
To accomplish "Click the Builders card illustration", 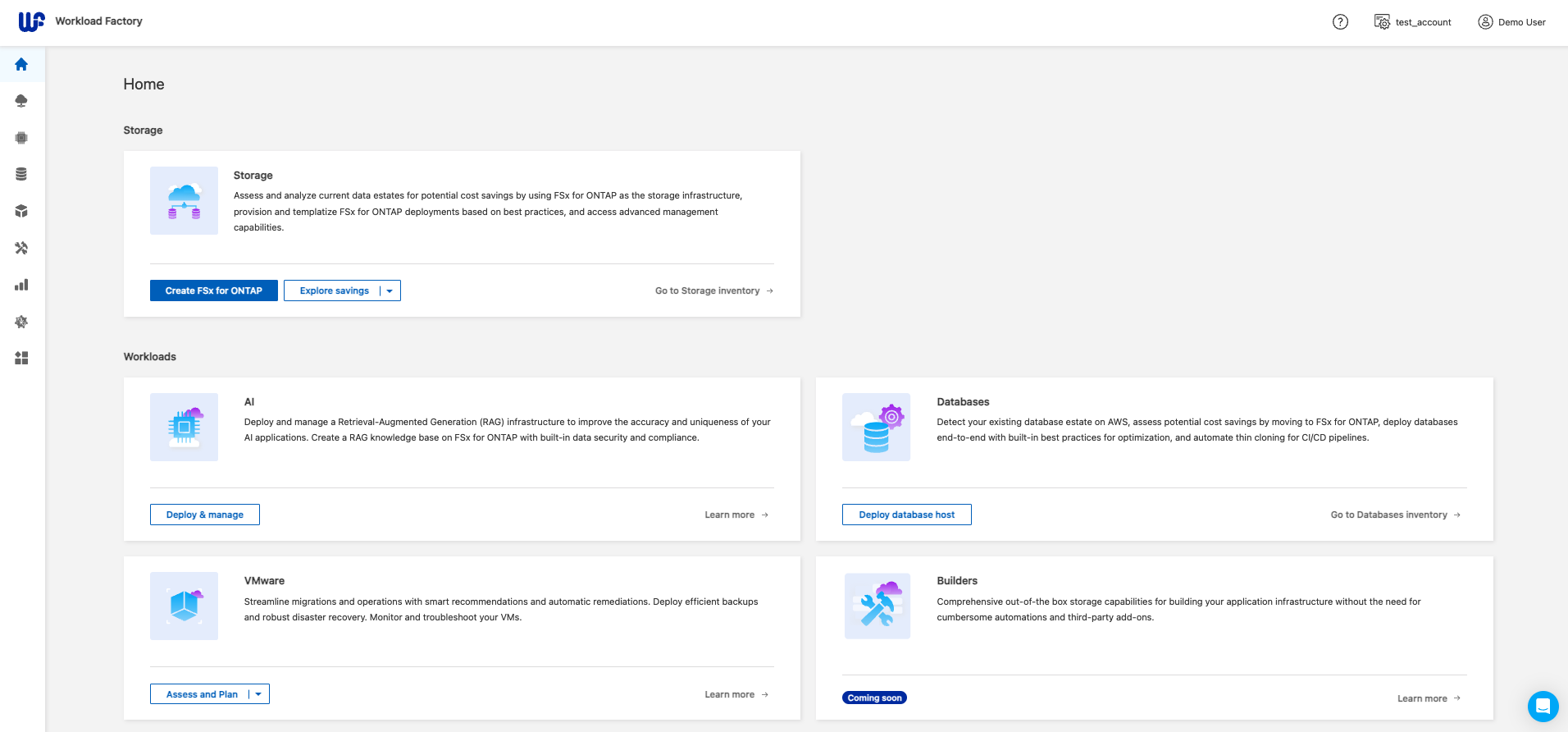I will pyautogui.click(x=877, y=606).
